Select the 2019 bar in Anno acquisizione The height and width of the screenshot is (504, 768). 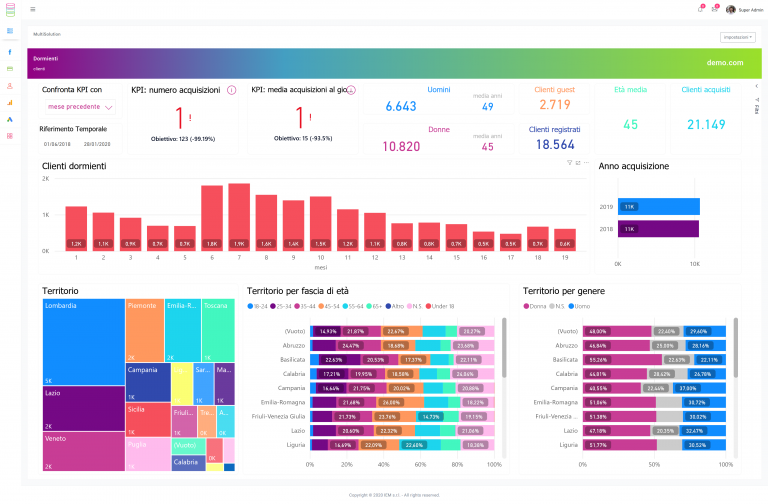tap(659, 207)
